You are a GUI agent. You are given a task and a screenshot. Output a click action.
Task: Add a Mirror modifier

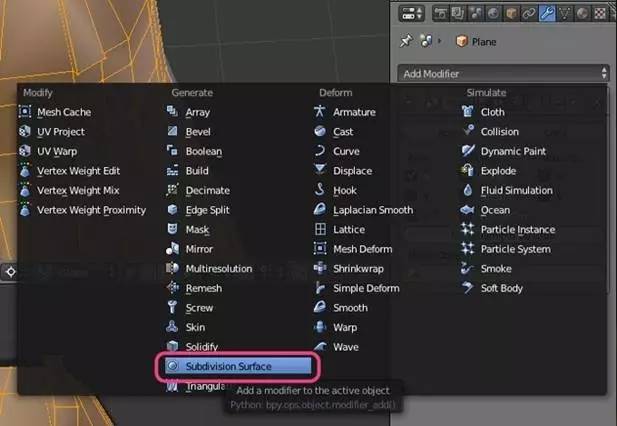tap(238, 249)
